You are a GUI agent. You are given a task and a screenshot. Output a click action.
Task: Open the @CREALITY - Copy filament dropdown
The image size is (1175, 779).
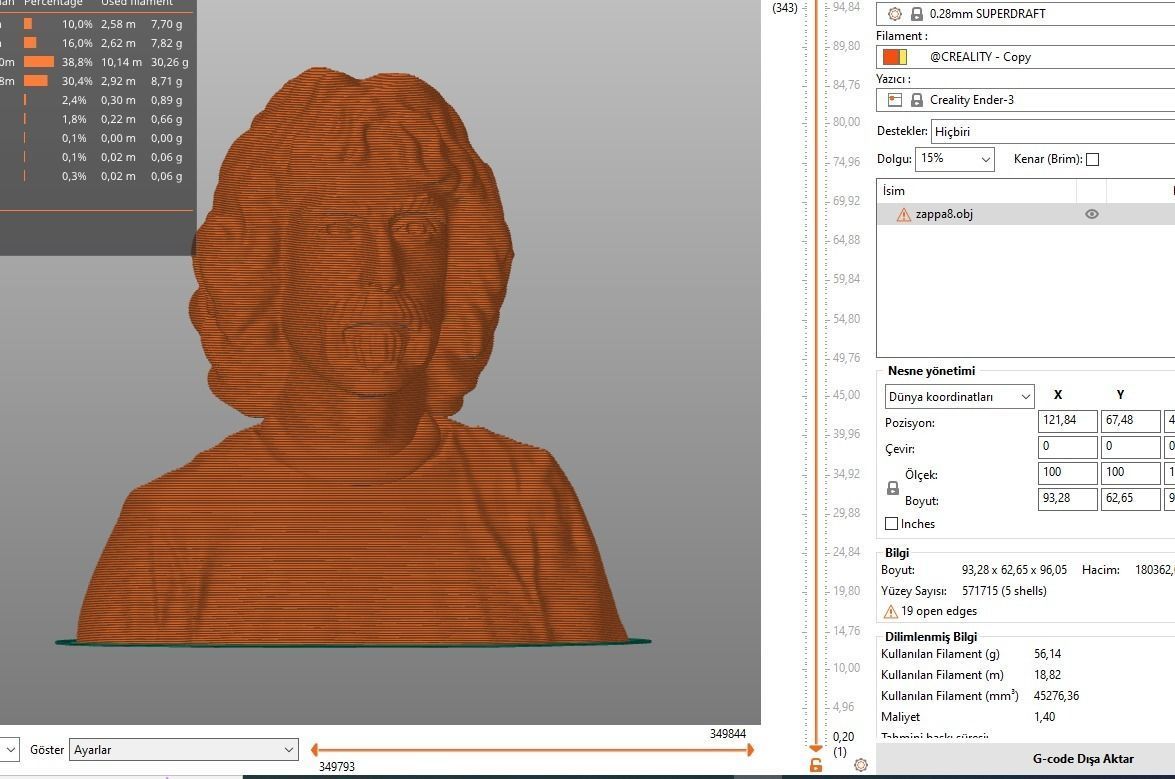click(x=1028, y=57)
